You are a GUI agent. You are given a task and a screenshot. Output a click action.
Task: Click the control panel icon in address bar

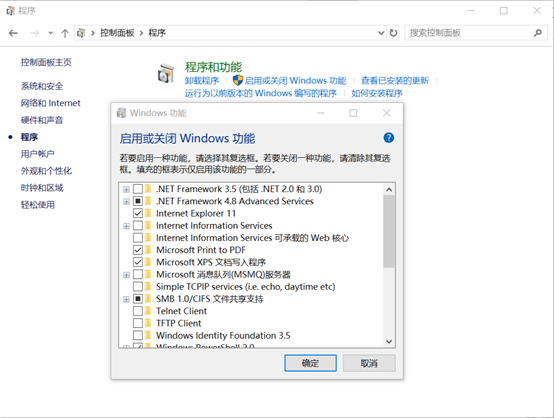pos(81,33)
